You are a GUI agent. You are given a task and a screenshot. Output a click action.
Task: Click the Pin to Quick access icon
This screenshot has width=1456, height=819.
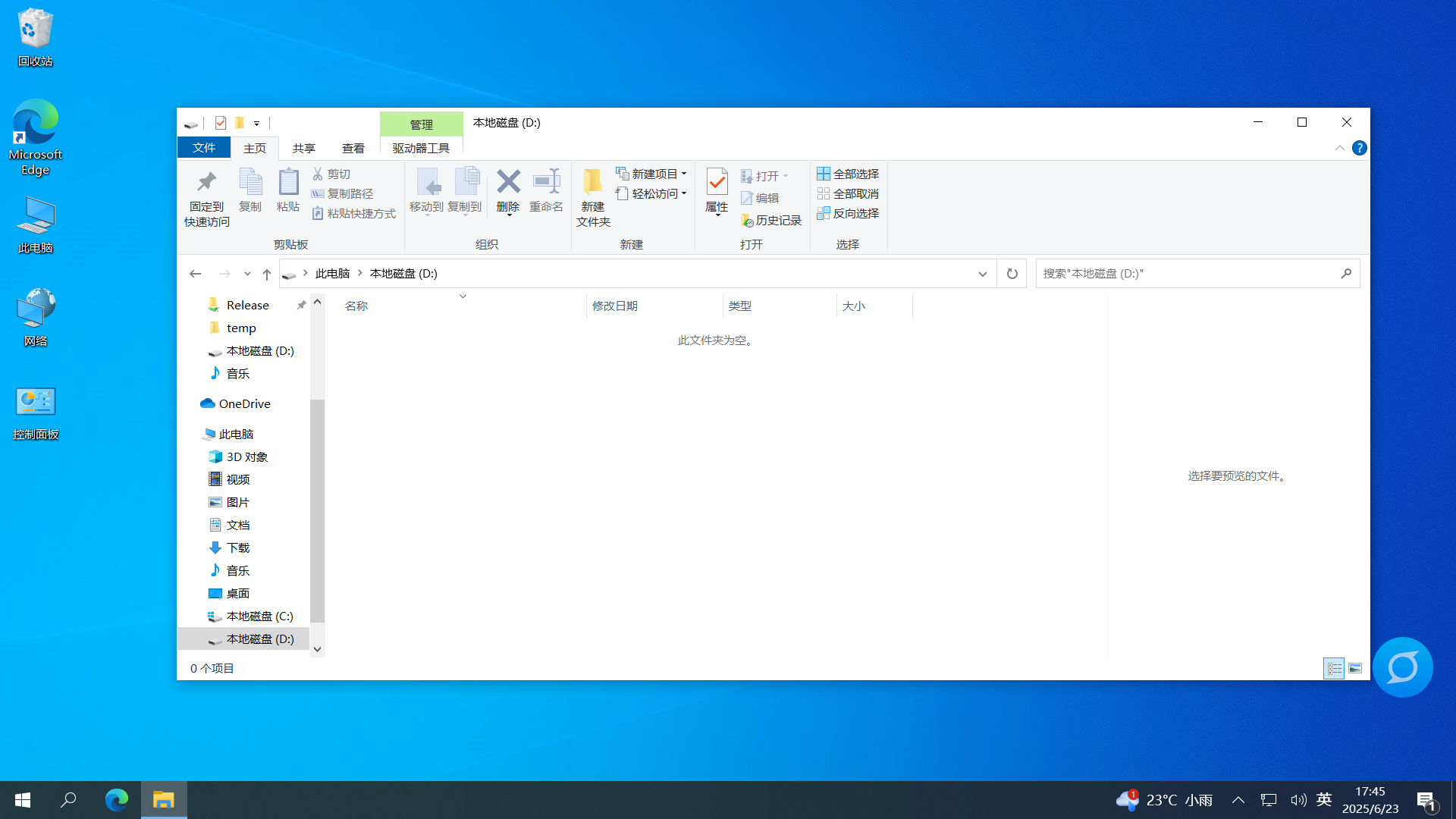pyautogui.click(x=206, y=197)
